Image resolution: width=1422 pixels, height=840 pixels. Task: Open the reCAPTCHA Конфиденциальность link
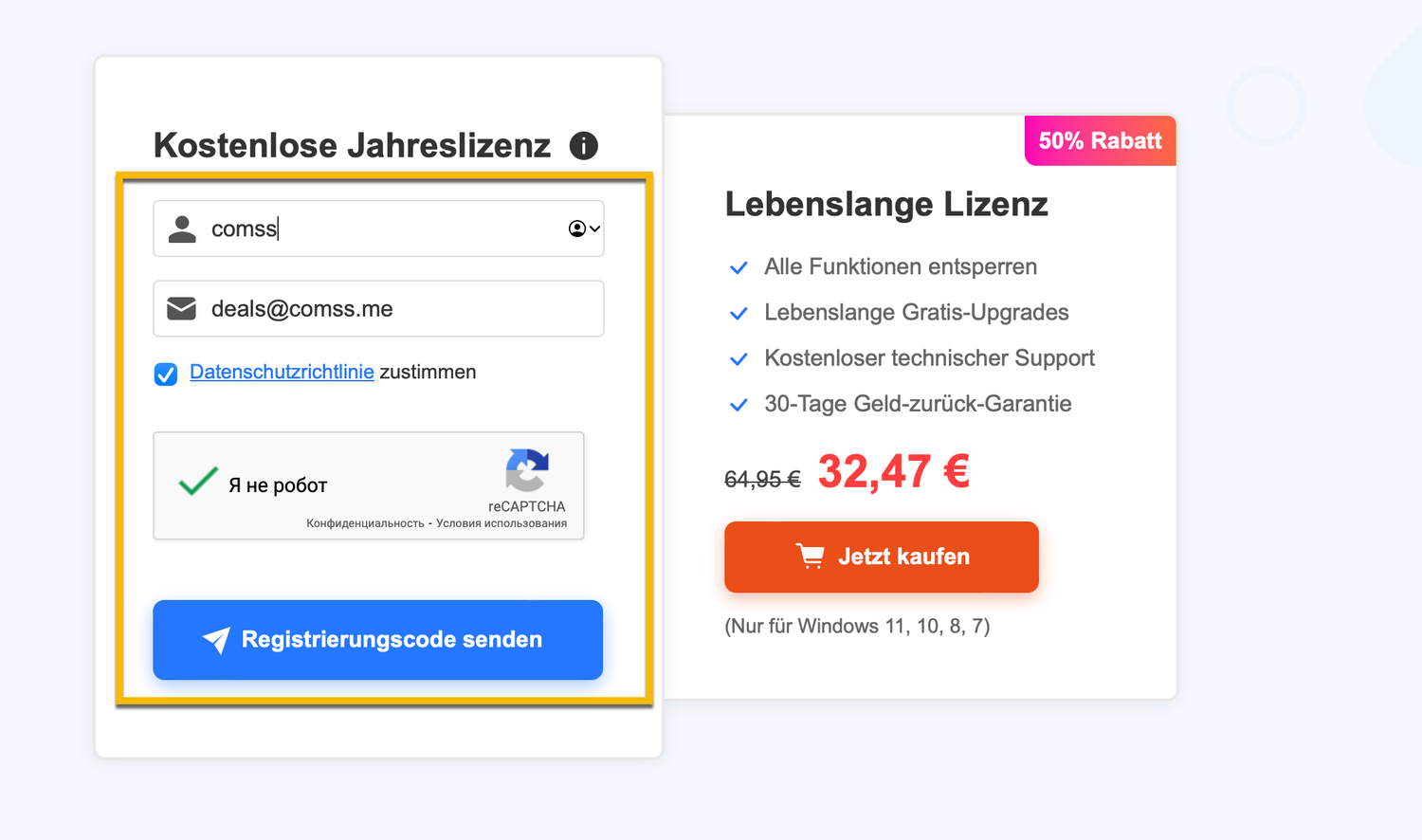pyautogui.click(x=365, y=523)
